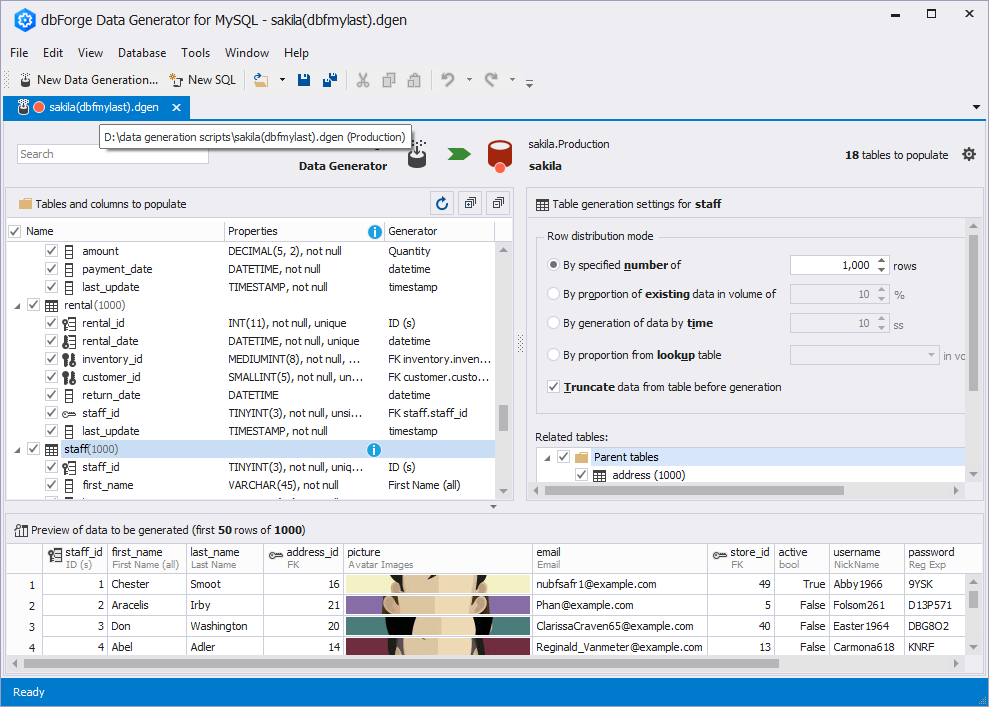This screenshot has height=707, width=989.
Task: Click the Open file folder icon
Action: 261,80
